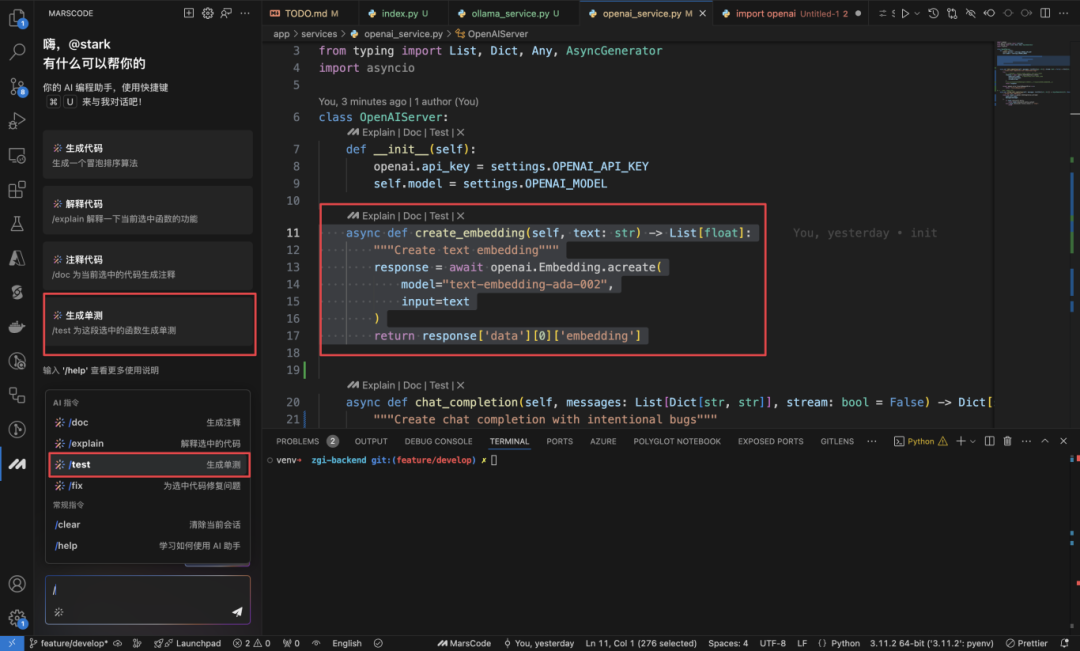Open the Explorer view in activity bar
1080x651 pixels.
point(17,17)
